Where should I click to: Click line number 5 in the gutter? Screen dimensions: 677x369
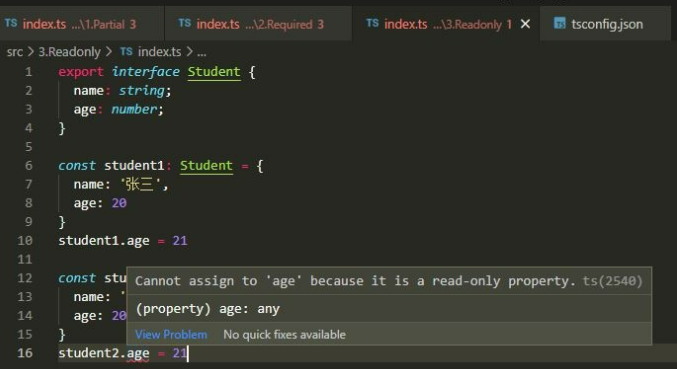[28, 147]
